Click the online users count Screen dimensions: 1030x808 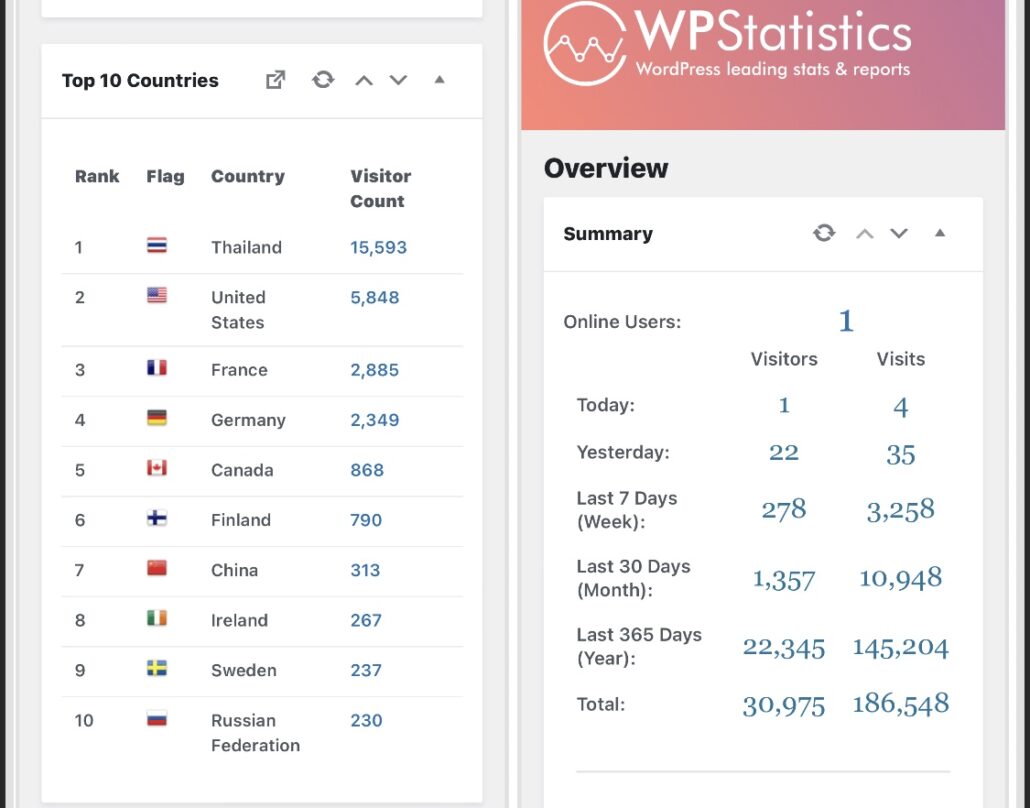pyautogui.click(x=846, y=321)
